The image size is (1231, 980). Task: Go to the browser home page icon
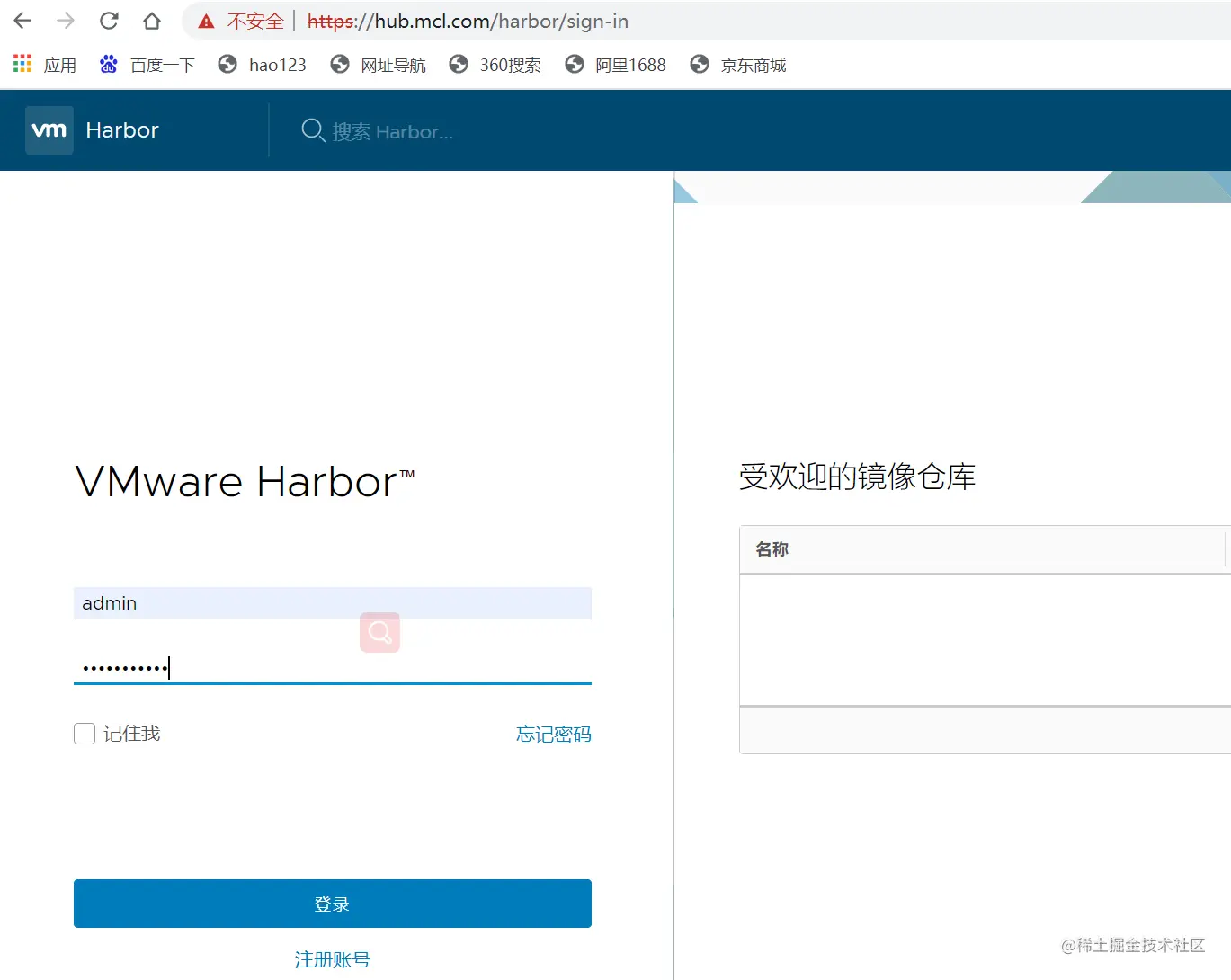coord(152,21)
